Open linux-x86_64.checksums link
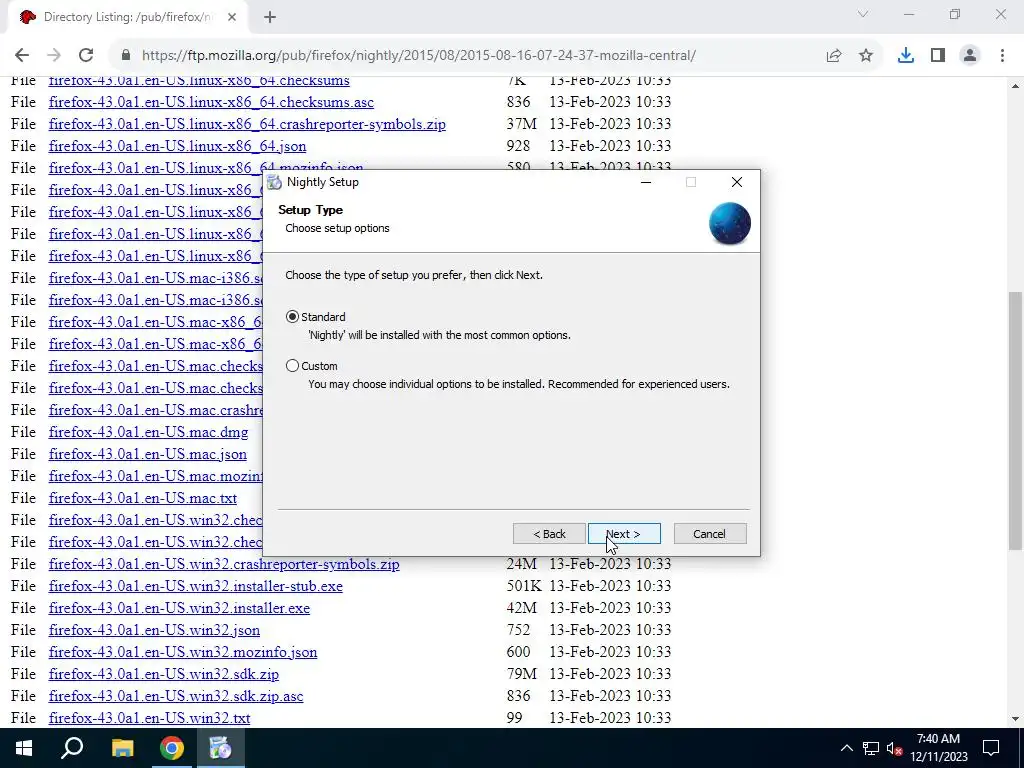The height and width of the screenshot is (768, 1024). tap(199, 80)
